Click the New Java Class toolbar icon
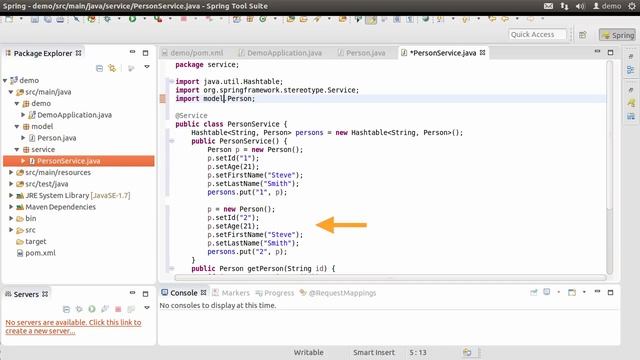Screen dimensions: 640x360 coord(262,19)
